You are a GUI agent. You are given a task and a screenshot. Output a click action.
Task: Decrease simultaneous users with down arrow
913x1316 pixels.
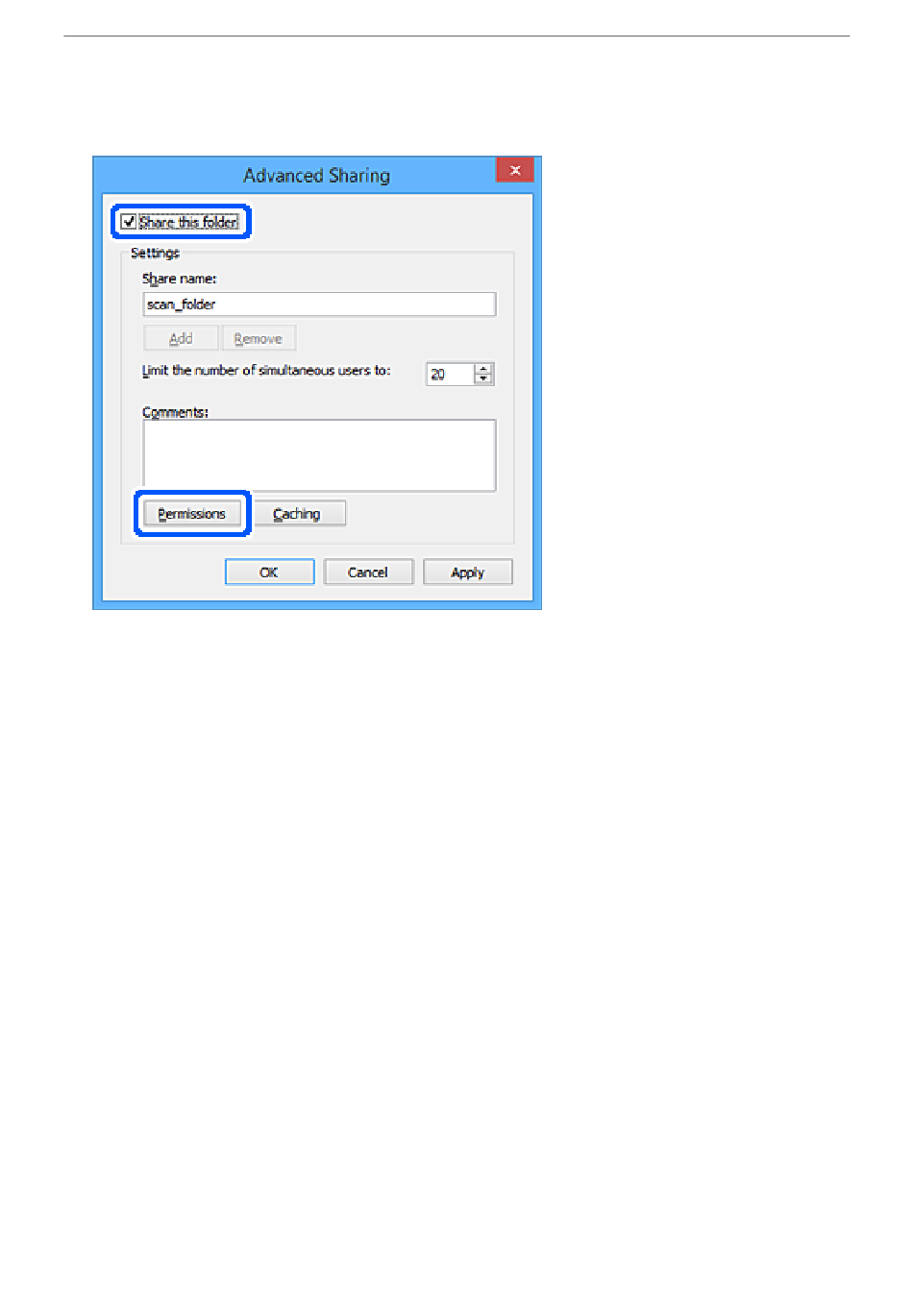(x=484, y=379)
